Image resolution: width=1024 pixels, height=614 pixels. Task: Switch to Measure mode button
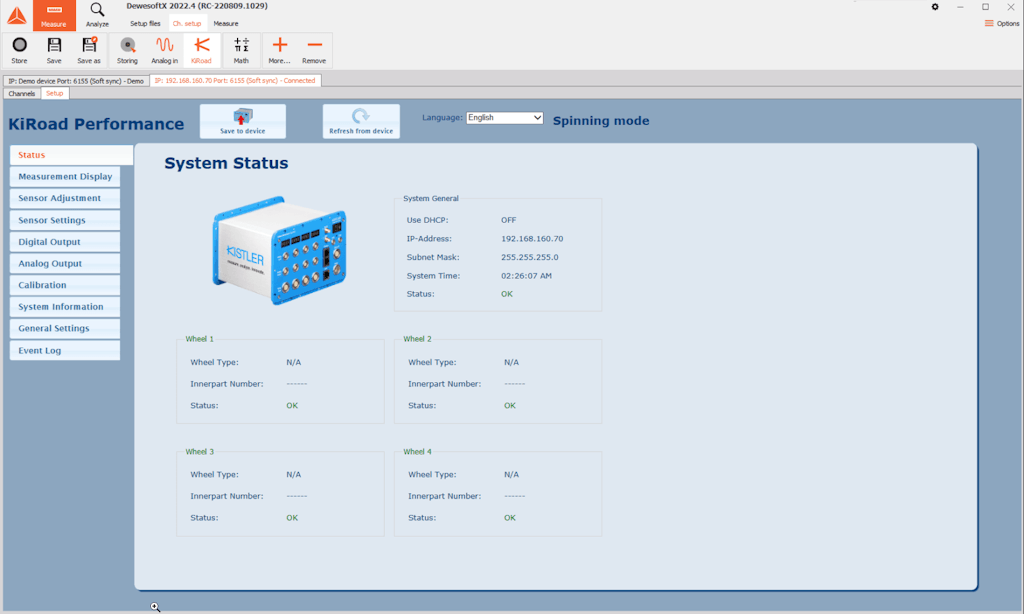(54, 15)
